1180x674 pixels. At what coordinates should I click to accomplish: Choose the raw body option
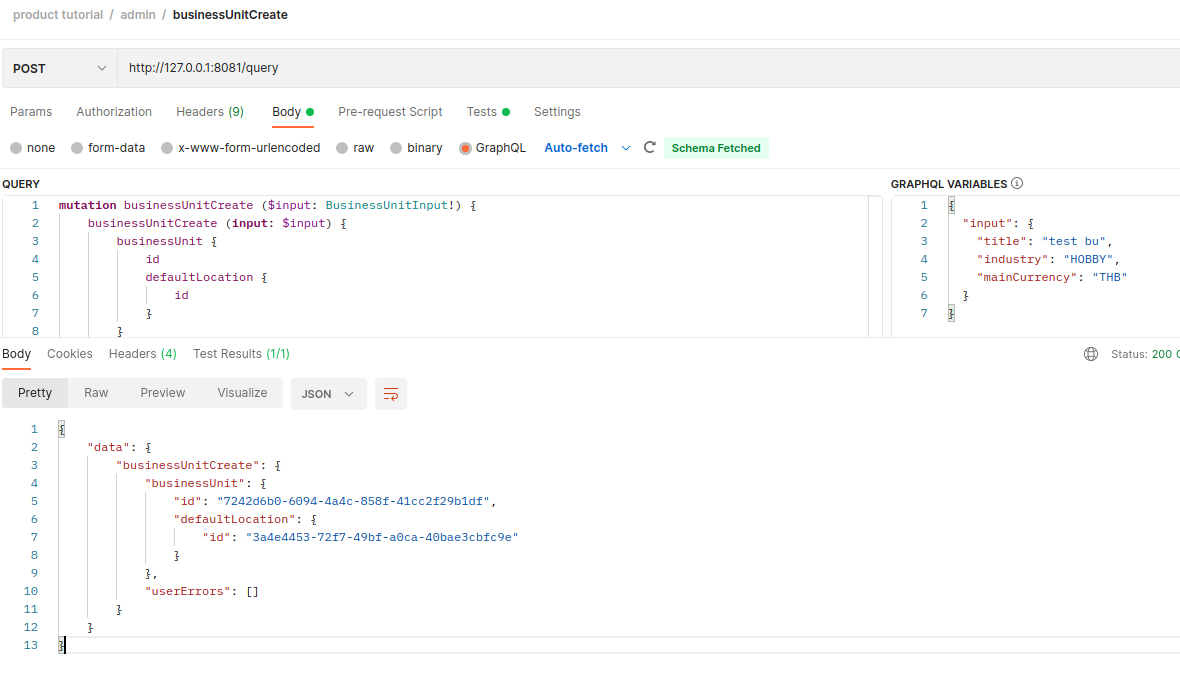(342, 148)
